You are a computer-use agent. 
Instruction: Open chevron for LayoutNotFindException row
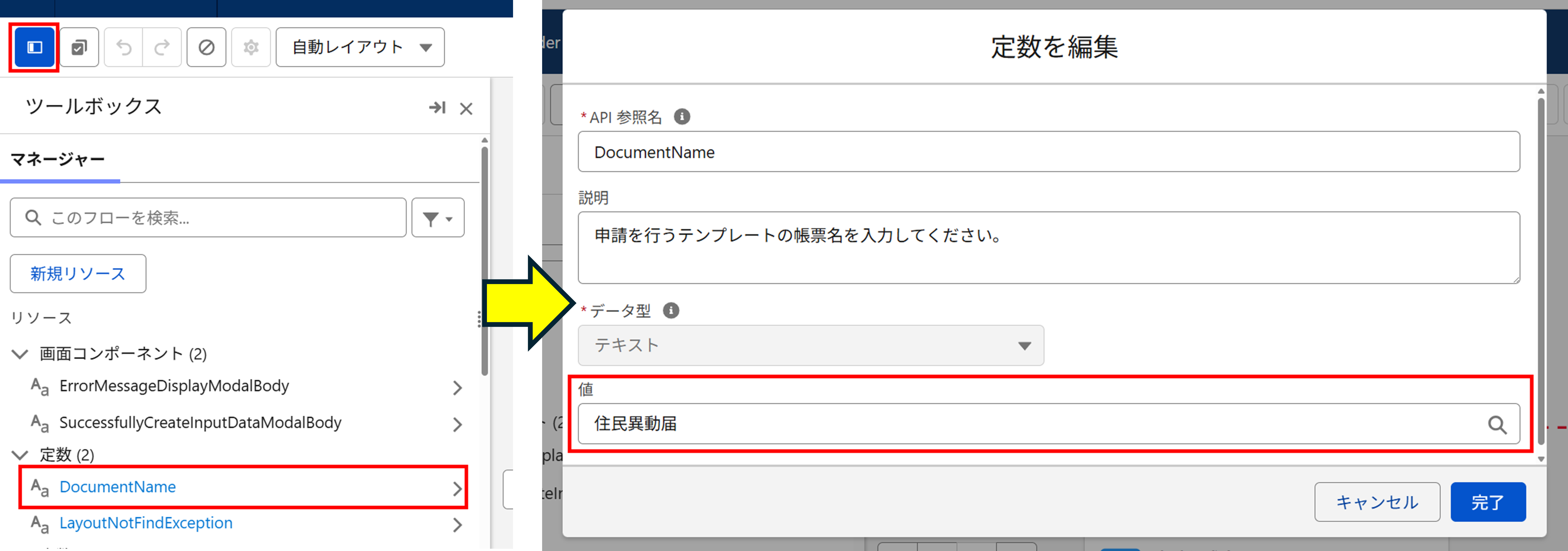[458, 525]
